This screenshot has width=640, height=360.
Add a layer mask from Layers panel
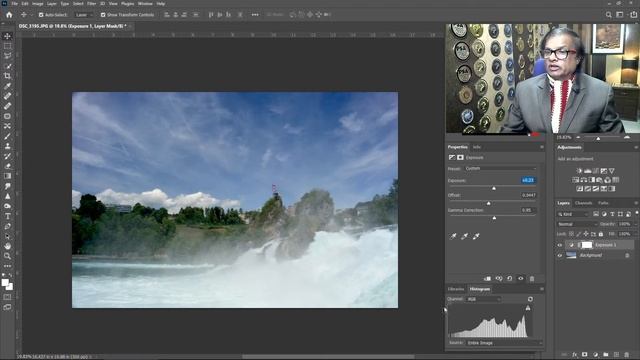[x=585, y=355]
